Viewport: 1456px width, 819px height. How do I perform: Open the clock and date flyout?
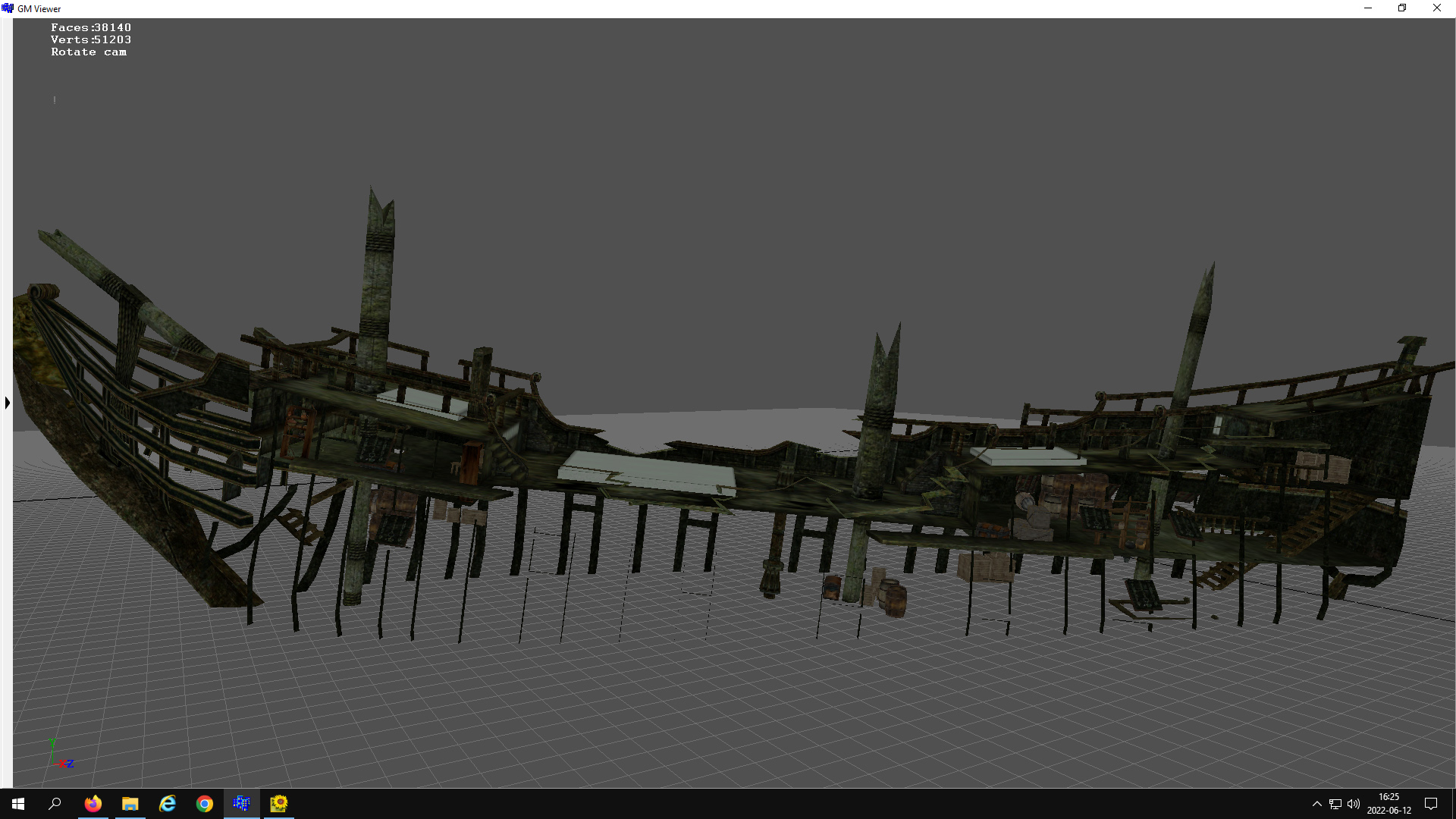click(x=1389, y=804)
